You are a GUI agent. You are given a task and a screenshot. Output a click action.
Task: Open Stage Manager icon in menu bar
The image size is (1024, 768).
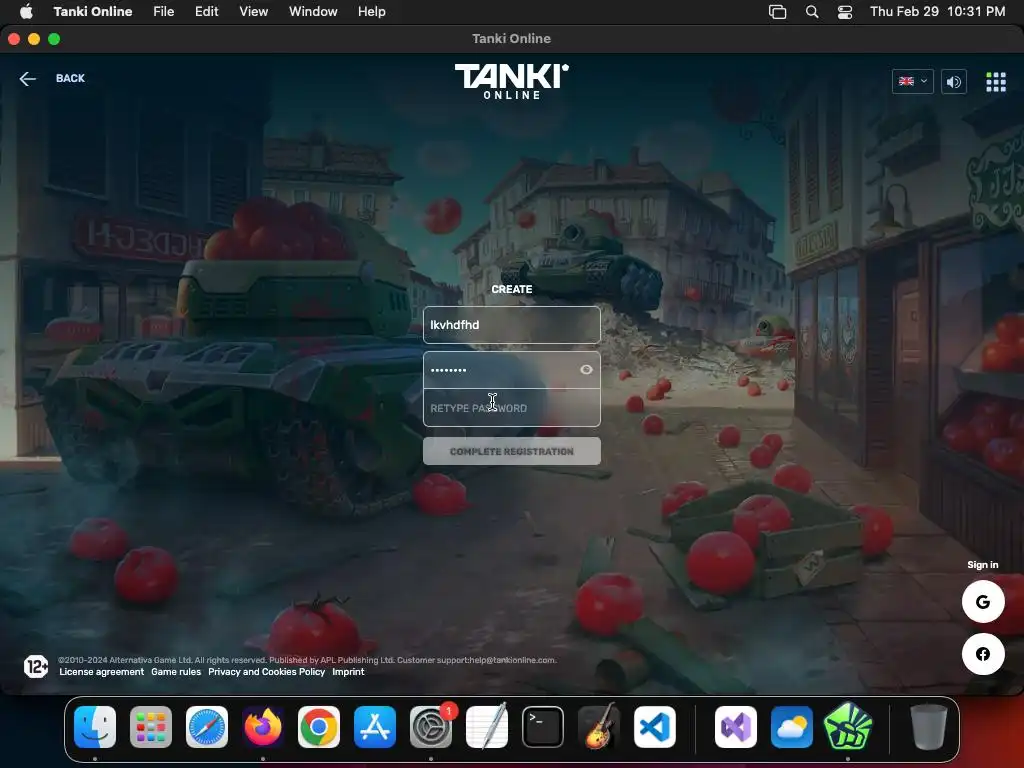click(x=777, y=11)
